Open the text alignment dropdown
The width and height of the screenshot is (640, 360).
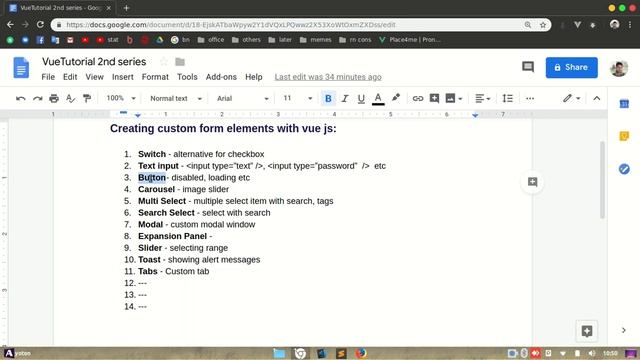482,98
